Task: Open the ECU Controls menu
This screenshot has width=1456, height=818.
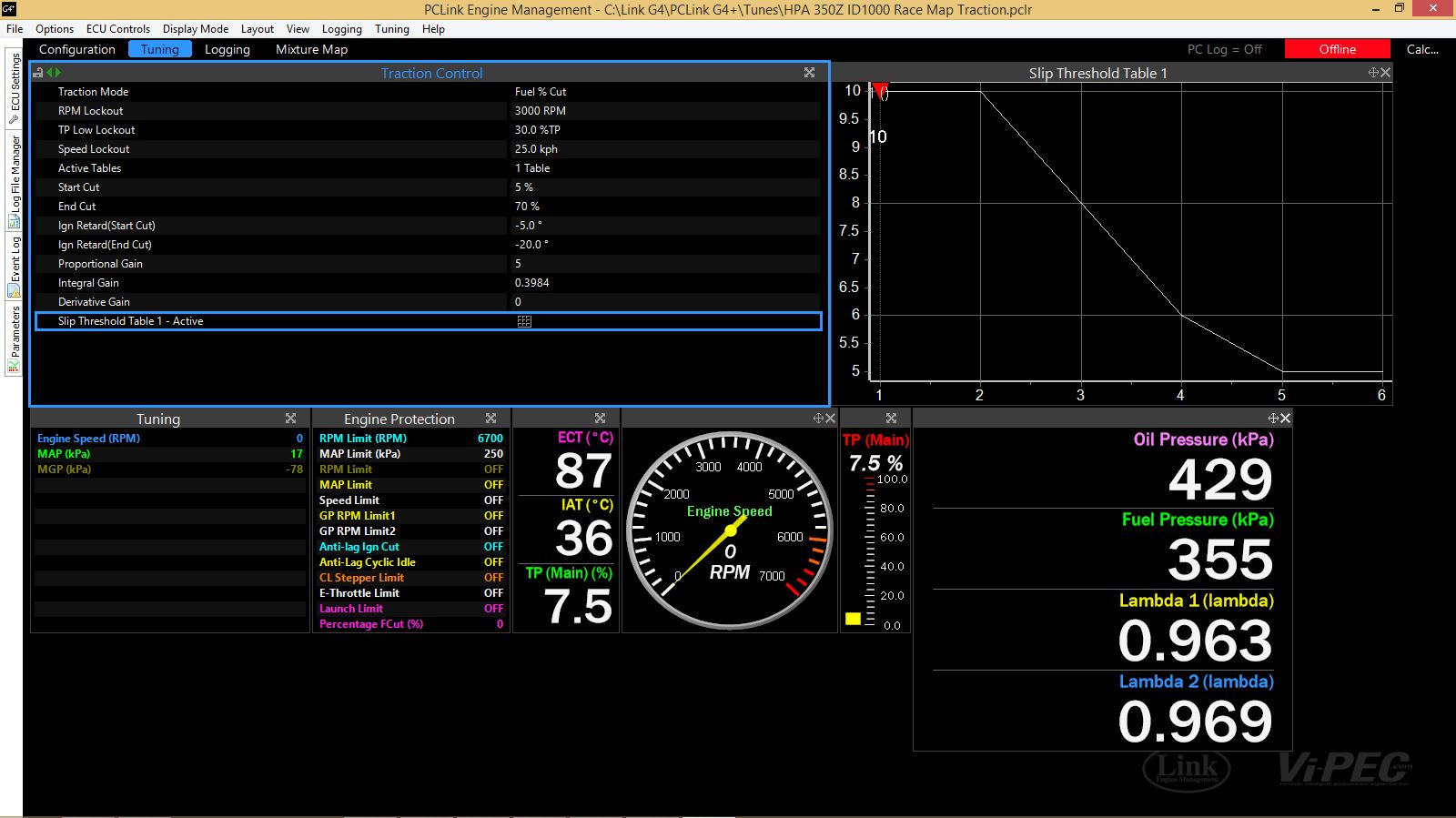Action: [118, 29]
